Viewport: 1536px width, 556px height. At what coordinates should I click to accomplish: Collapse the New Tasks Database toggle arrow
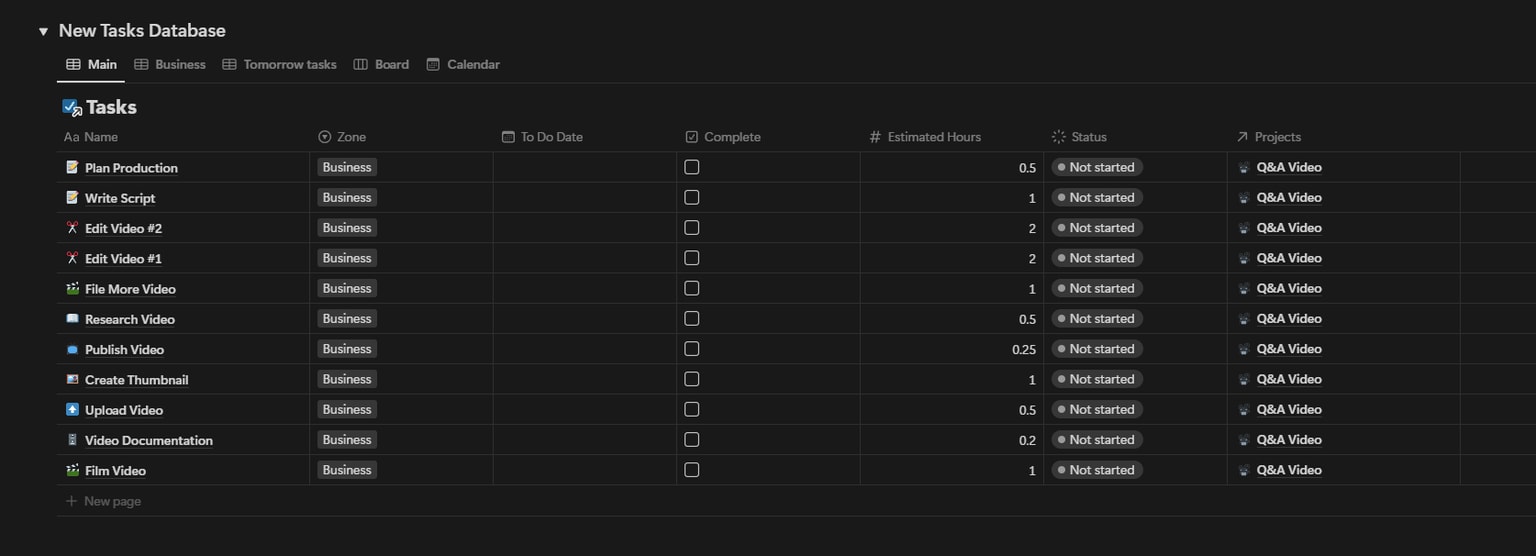[x=43, y=32]
